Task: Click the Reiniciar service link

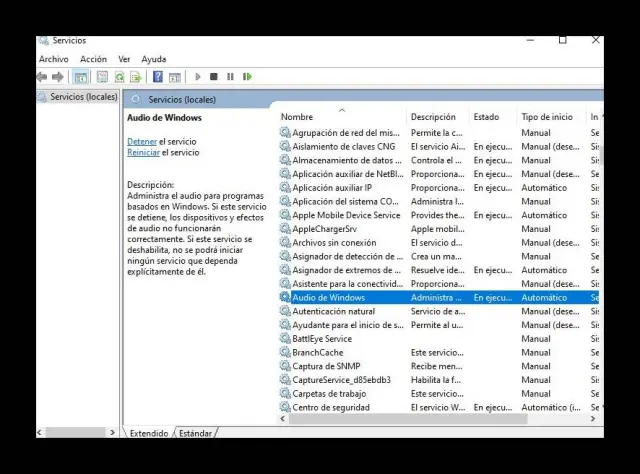Action: 143,153
